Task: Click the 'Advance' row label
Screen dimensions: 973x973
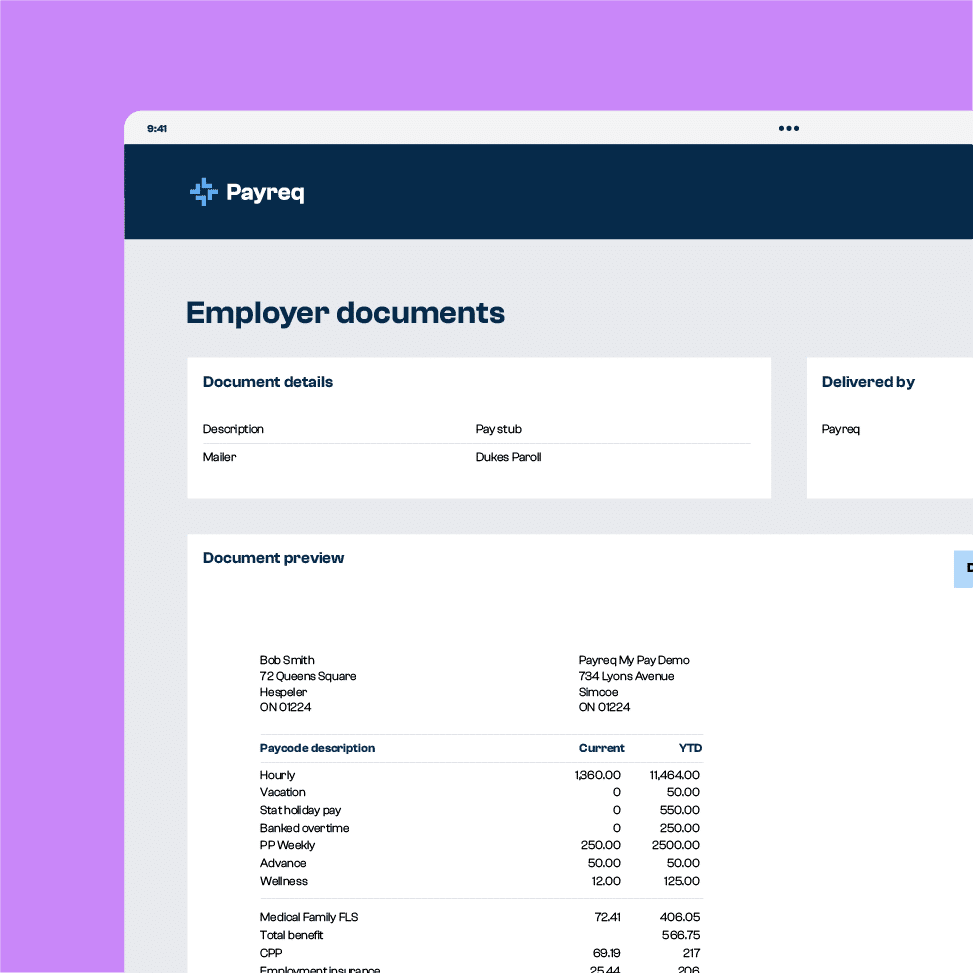Action: tap(283, 863)
